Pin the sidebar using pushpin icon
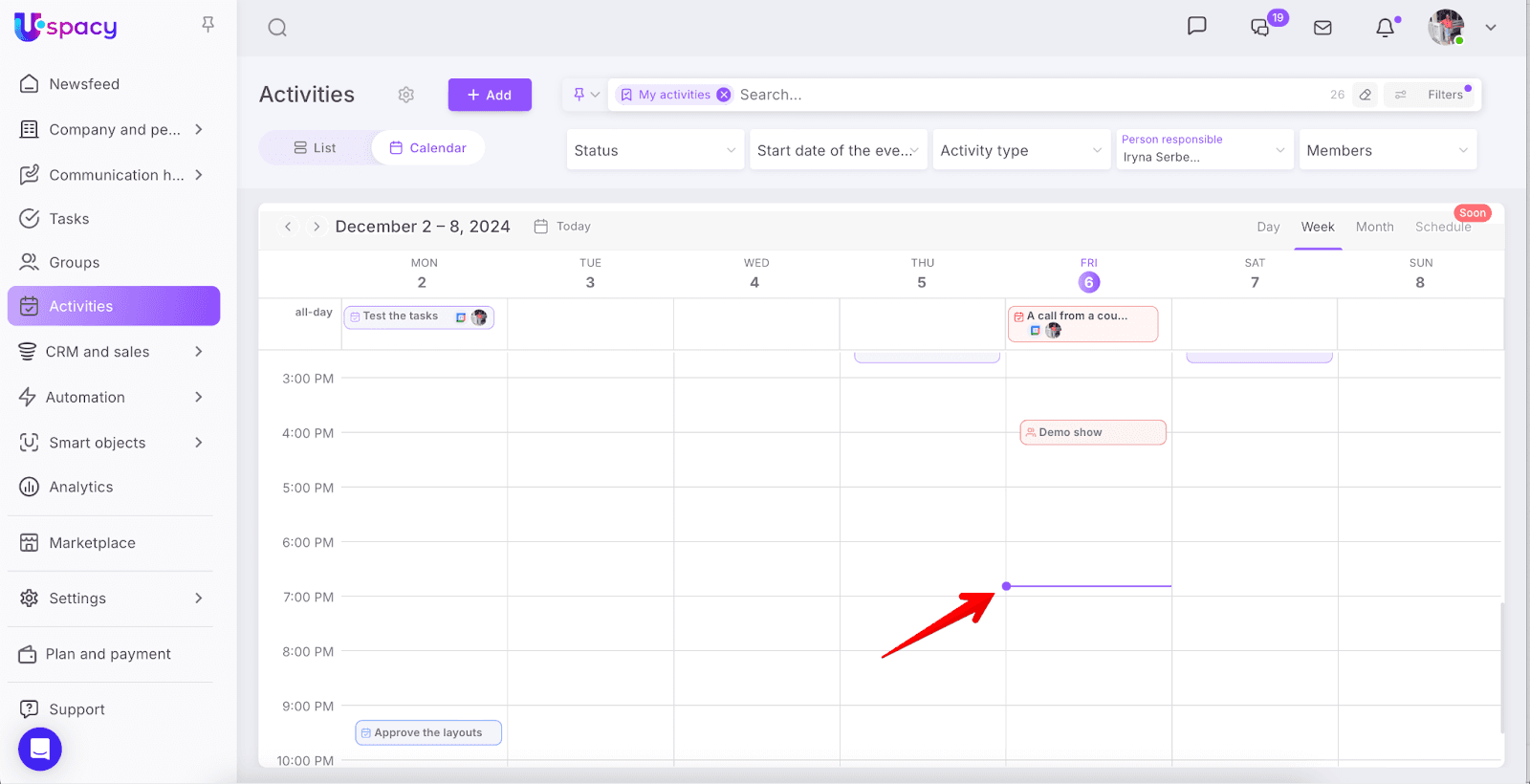 click(x=208, y=25)
